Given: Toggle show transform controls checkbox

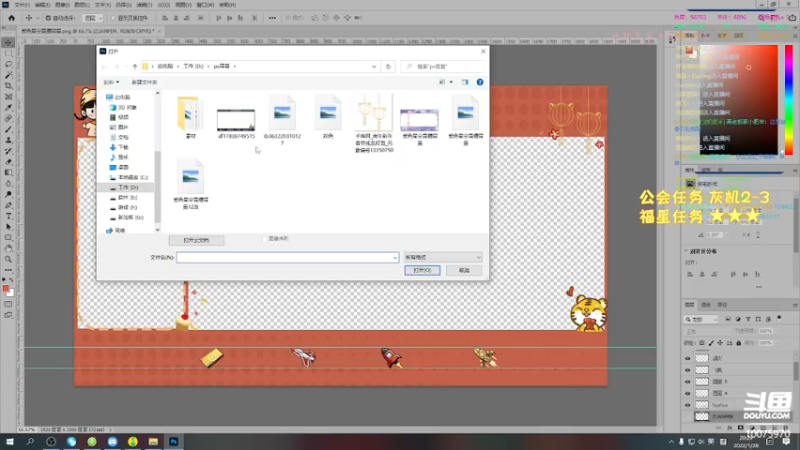Looking at the screenshot, I should 113,18.
